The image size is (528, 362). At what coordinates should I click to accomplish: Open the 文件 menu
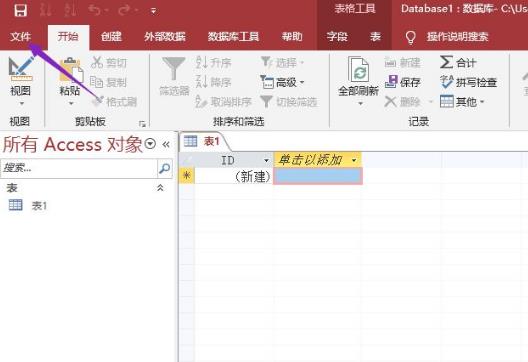coord(20,36)
